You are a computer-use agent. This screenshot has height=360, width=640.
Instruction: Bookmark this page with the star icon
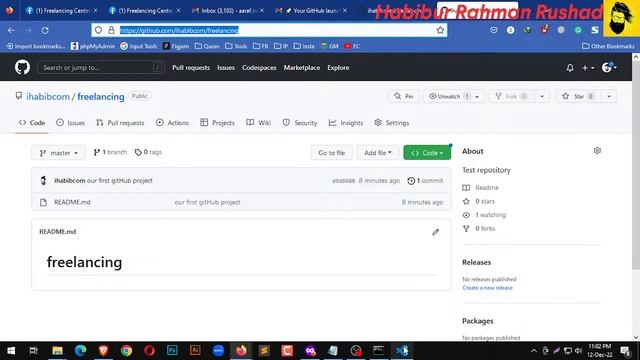tap(440, 30)
